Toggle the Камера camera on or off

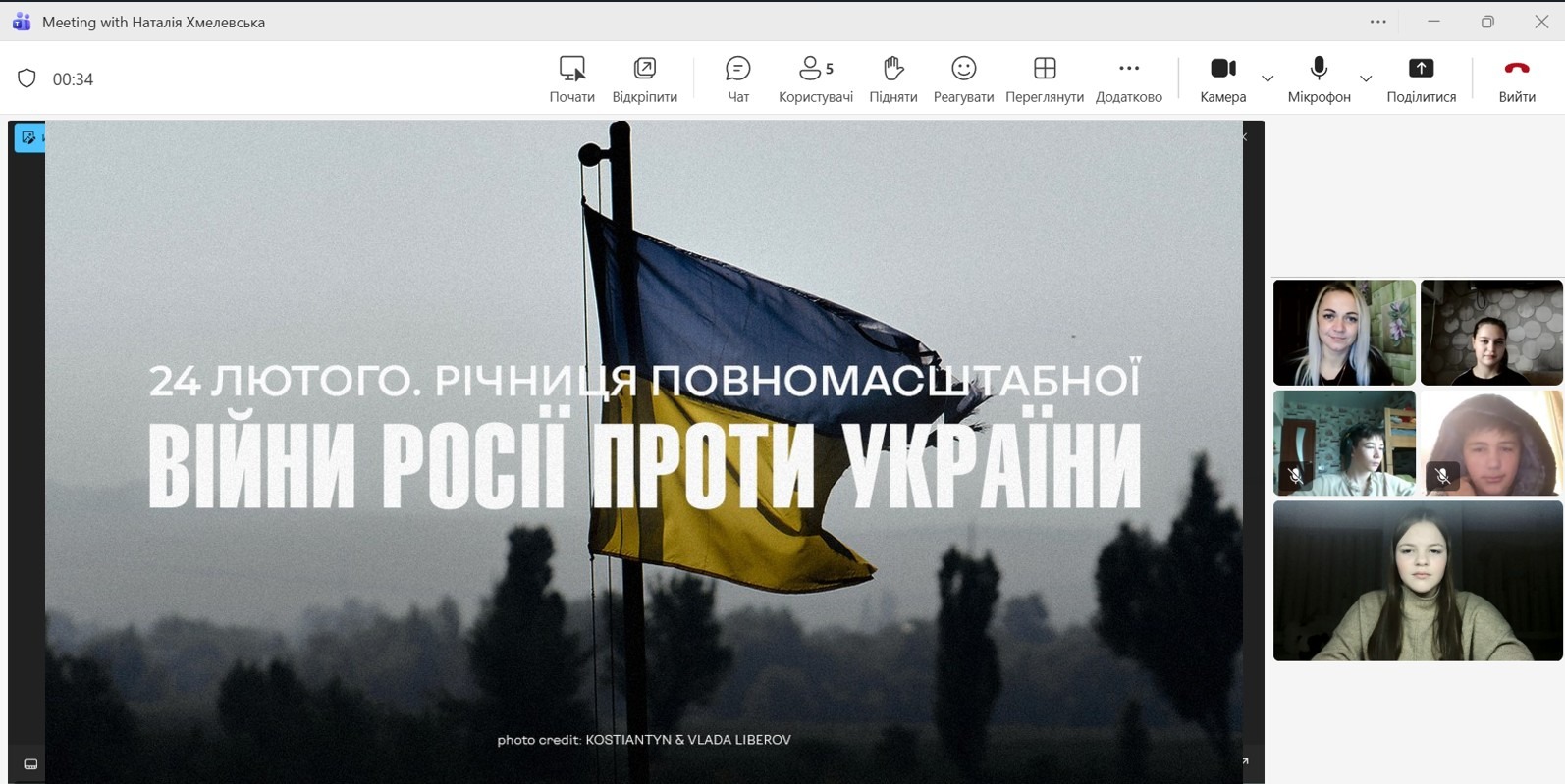1222,78
